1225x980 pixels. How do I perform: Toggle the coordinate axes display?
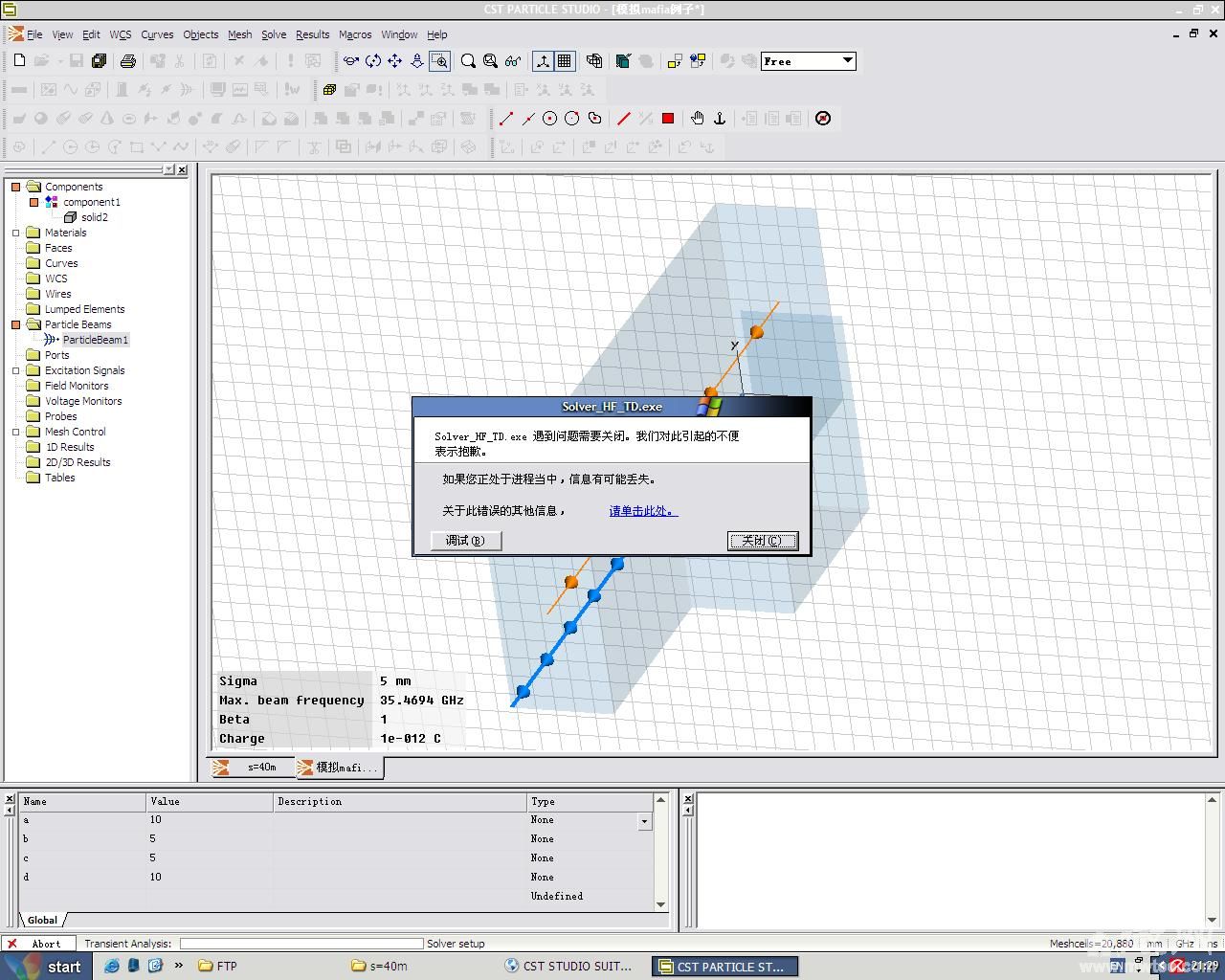(543, 60)
